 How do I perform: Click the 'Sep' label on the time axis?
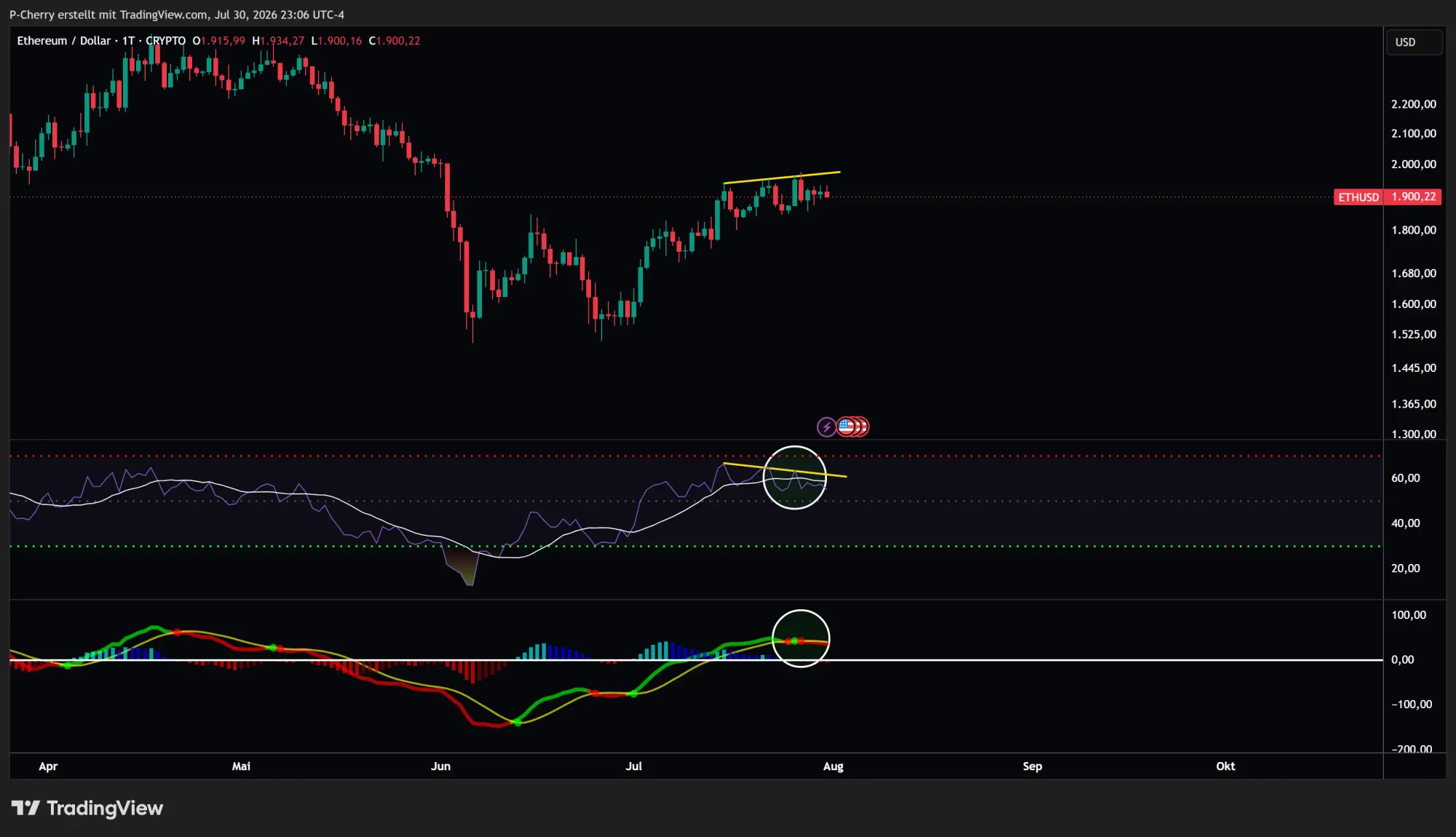[x=1032, y=766]
